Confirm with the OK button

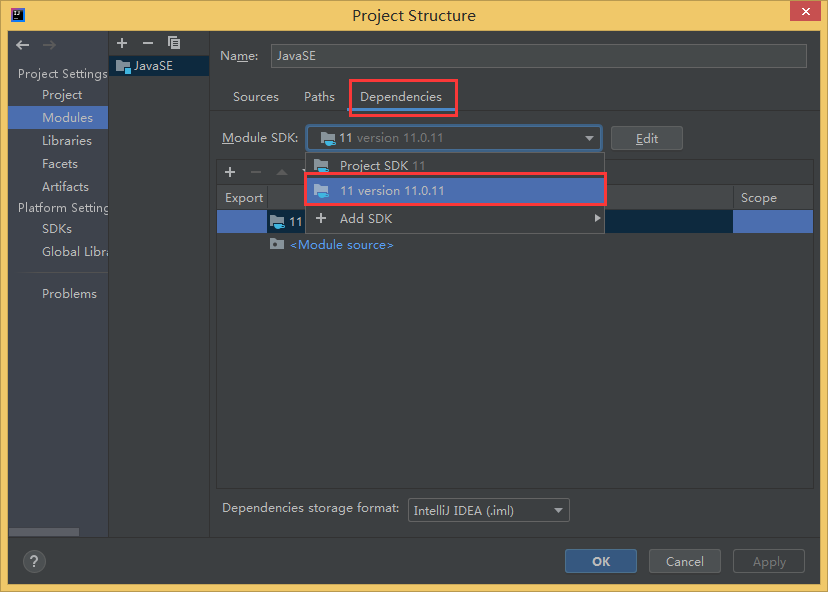pos(600,561)
